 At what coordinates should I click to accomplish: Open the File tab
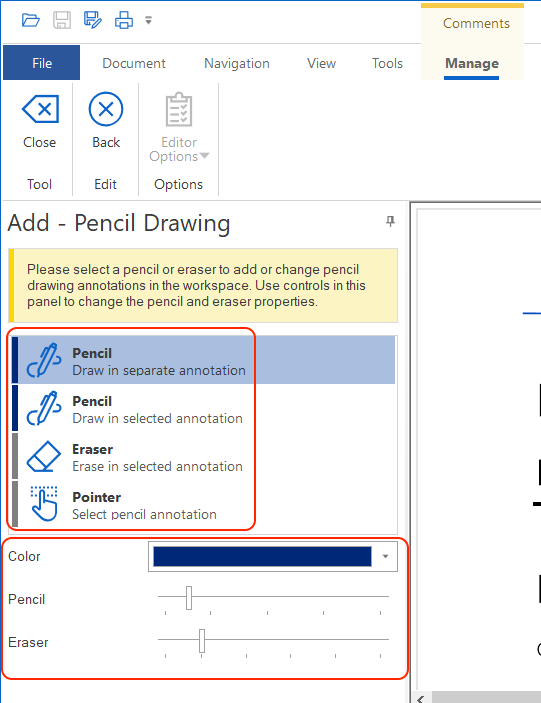pos(42,63)
